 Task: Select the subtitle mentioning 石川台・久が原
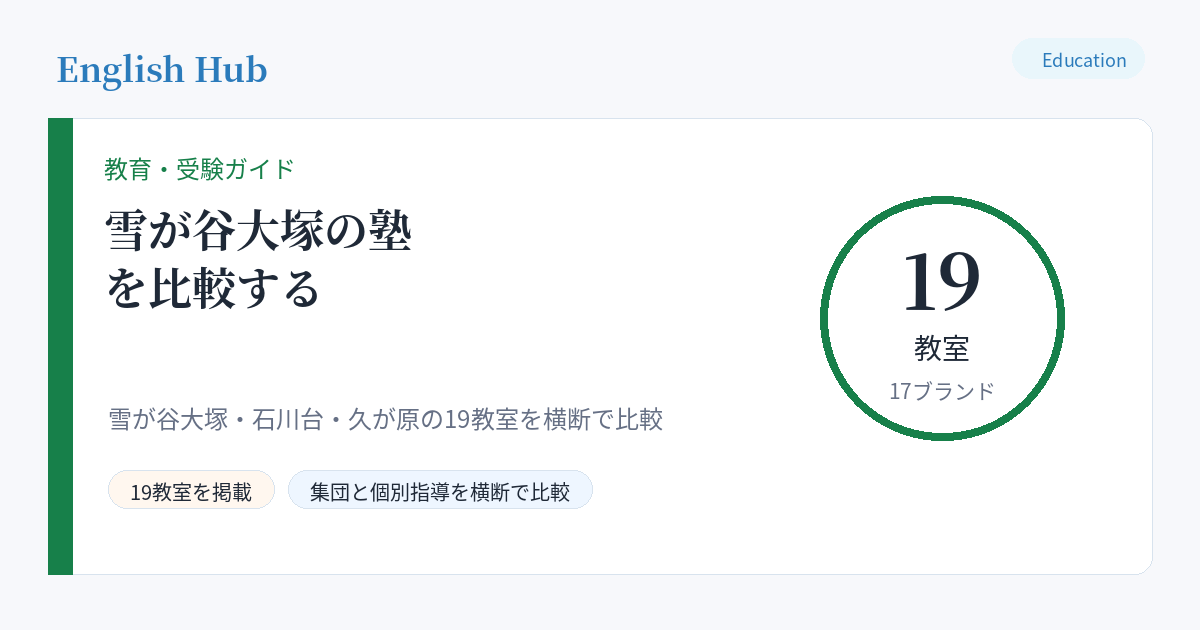386,419
